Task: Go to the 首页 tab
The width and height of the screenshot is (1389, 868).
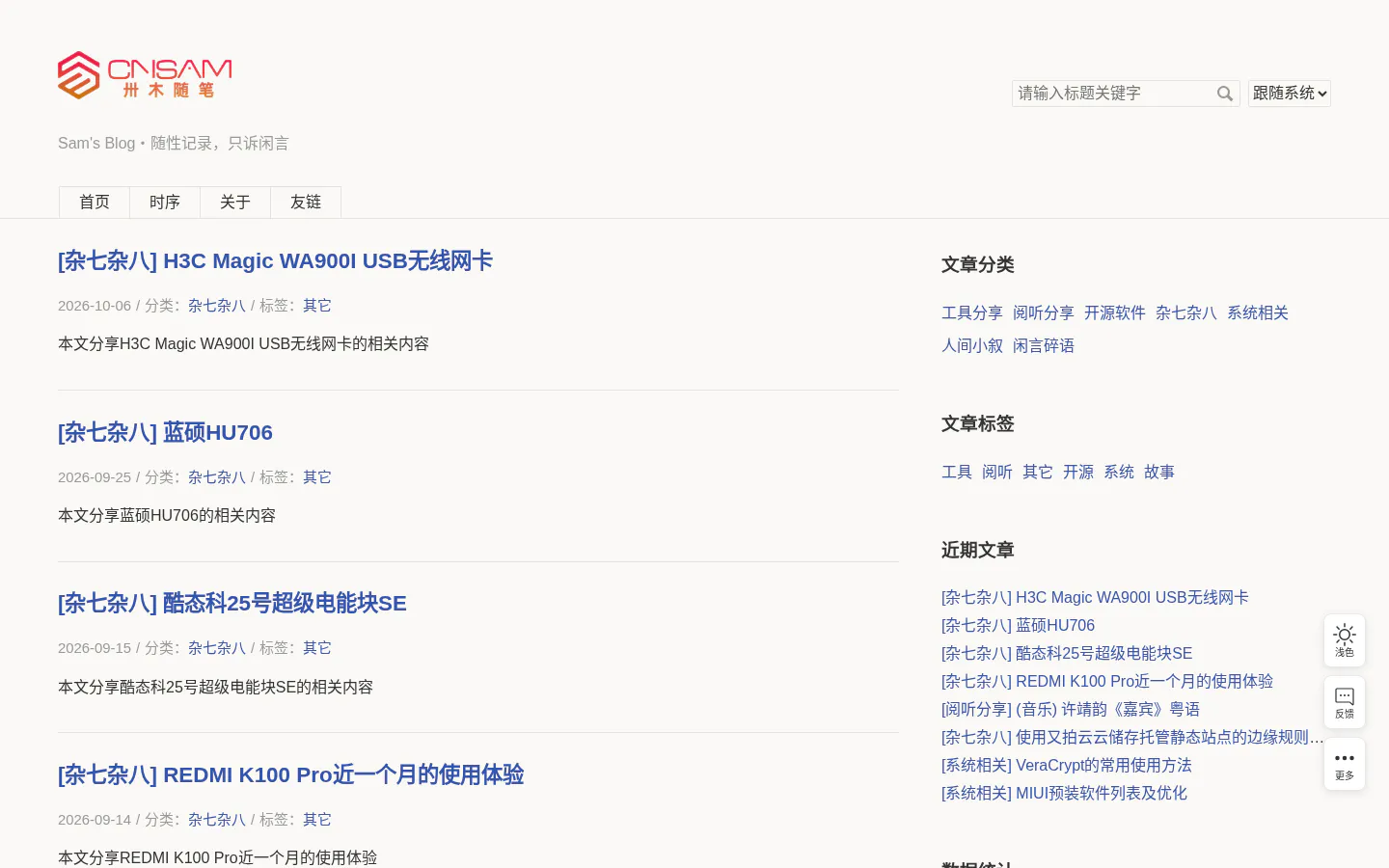Action: [x=95, y=203]
